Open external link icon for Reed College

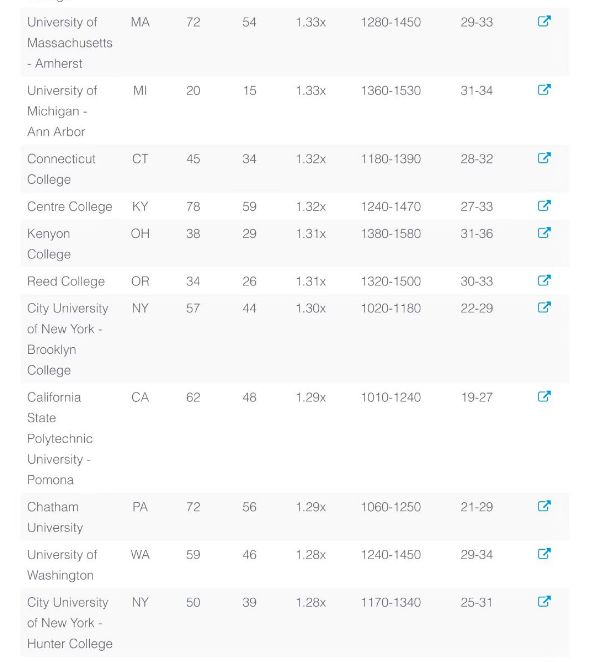pos(544,280)
